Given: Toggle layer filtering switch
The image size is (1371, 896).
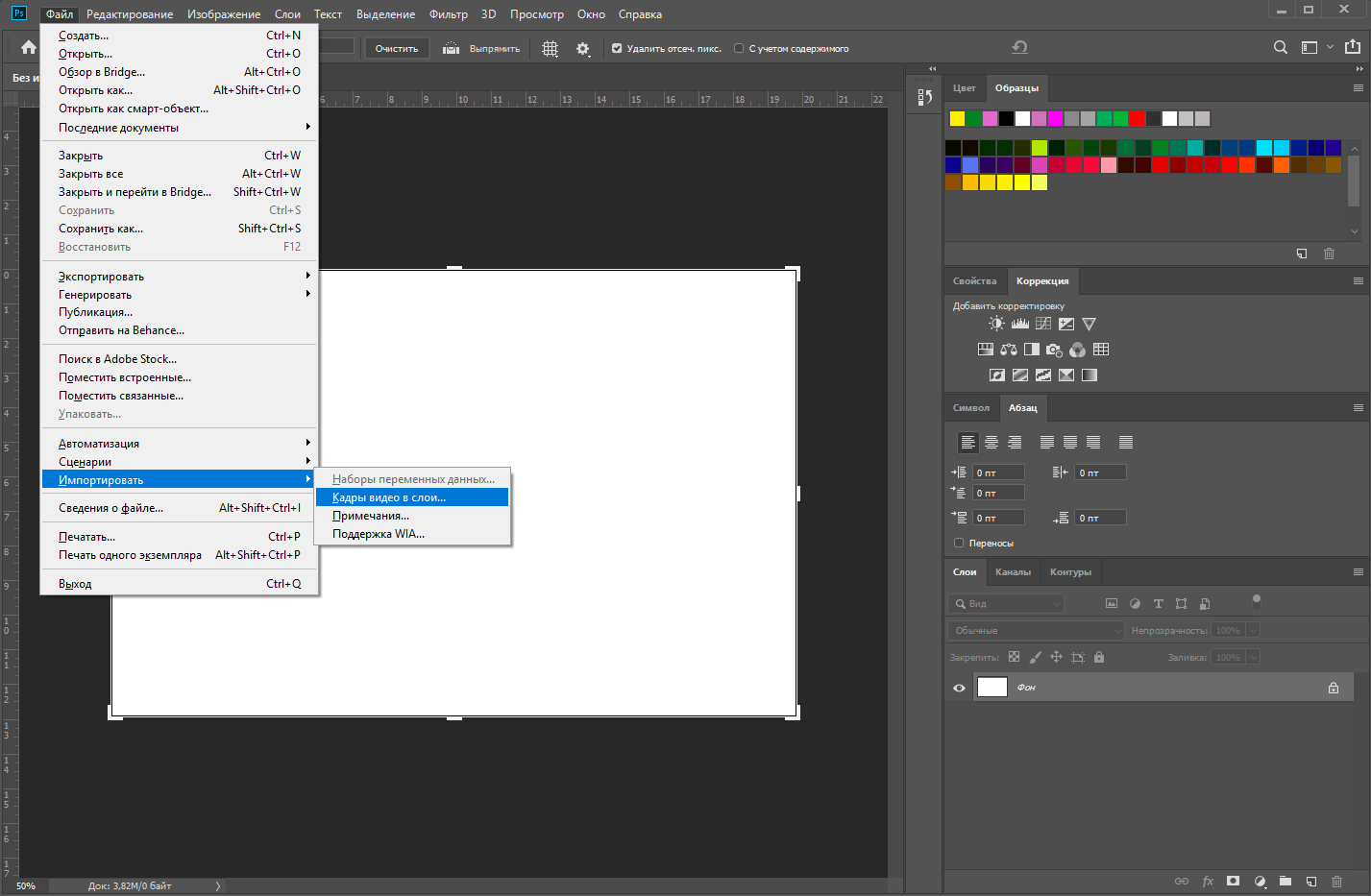Looking at the screenshot, I should tap(1256, 602).
